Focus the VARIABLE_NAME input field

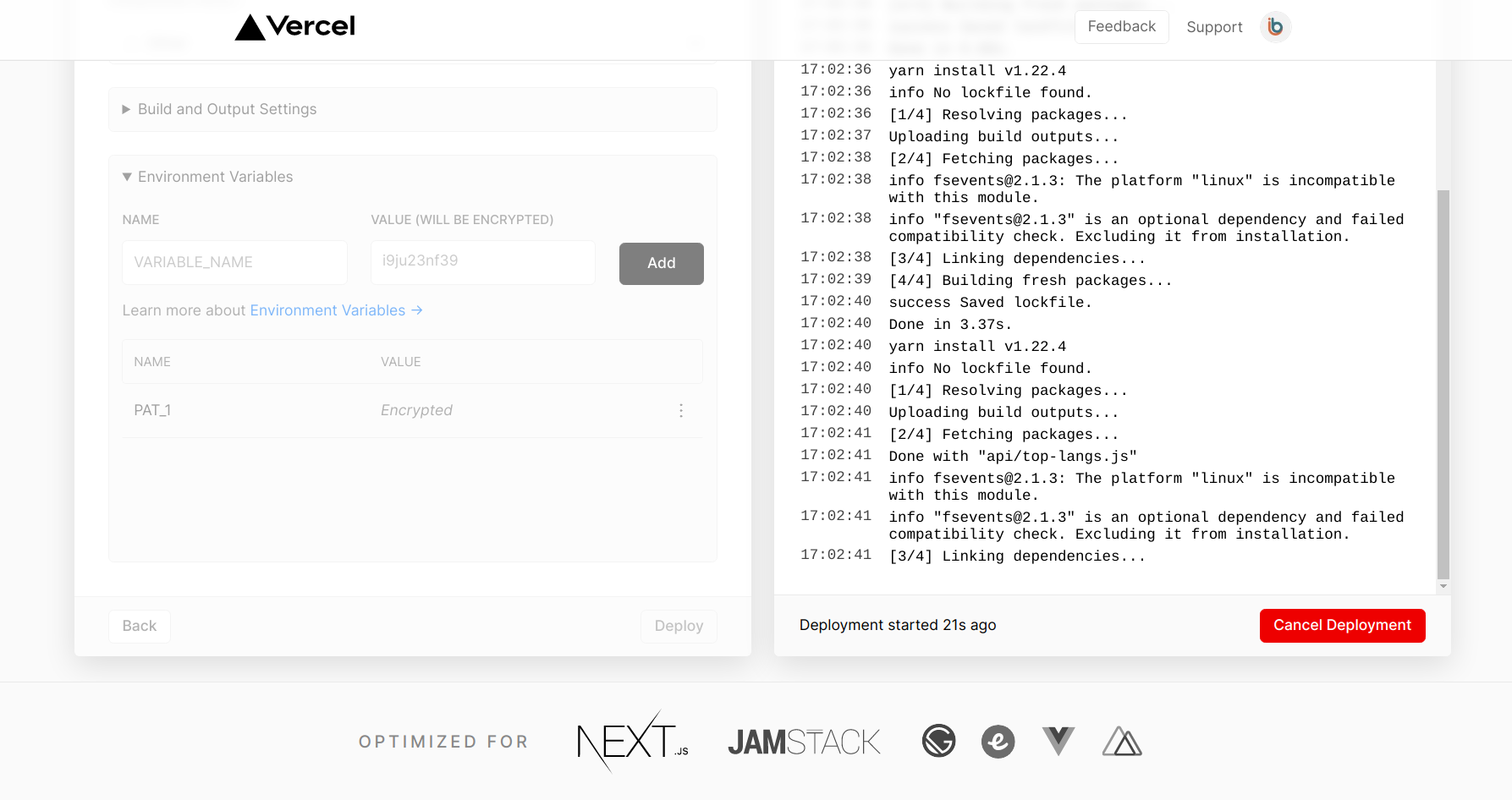click(x=234, y=263)
